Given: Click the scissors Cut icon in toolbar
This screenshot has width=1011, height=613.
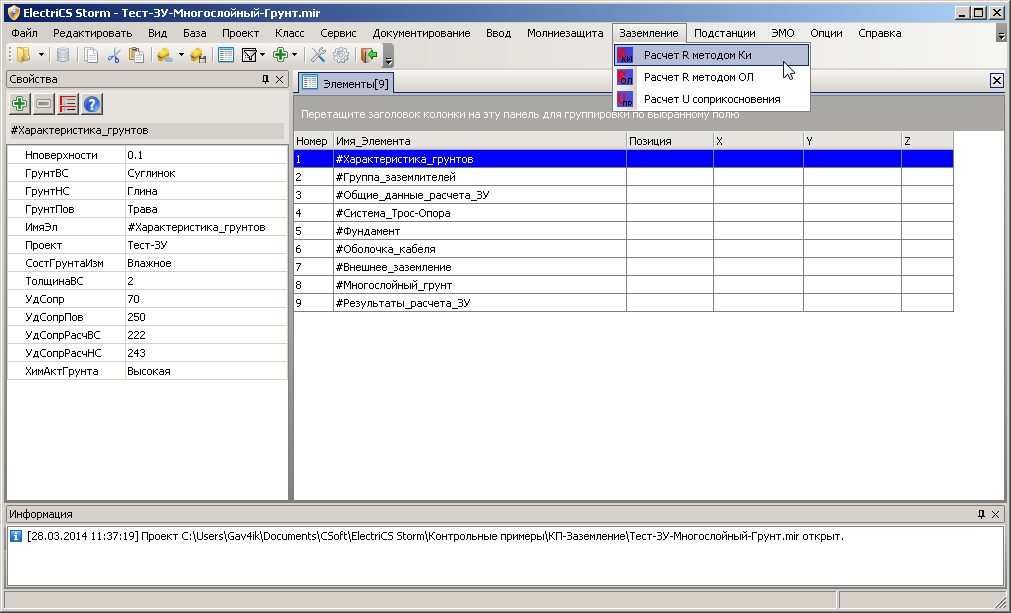Looking at the screenshot, I should pos(113,56).
